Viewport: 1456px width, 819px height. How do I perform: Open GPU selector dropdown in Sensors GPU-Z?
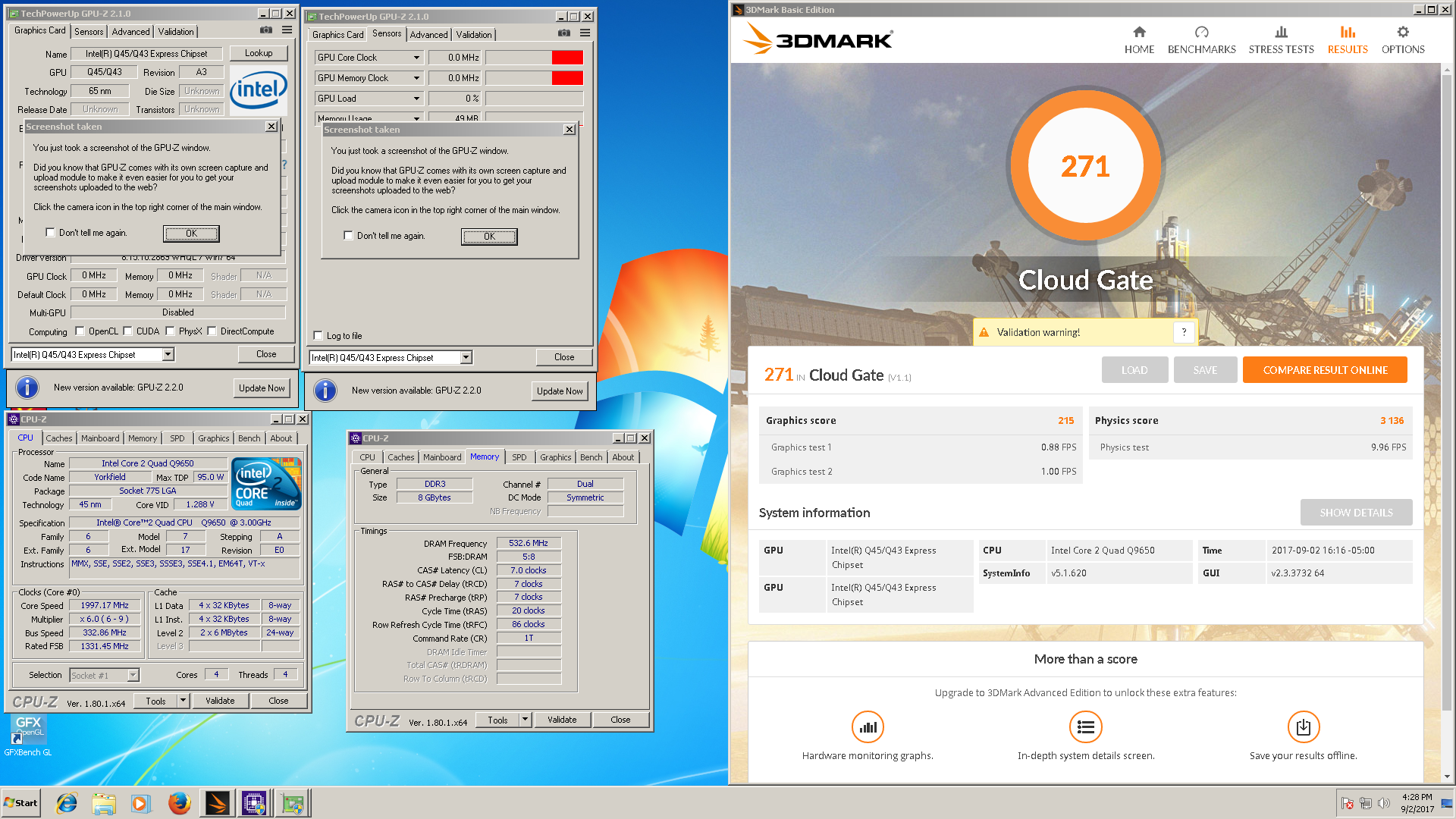point(466,357)
